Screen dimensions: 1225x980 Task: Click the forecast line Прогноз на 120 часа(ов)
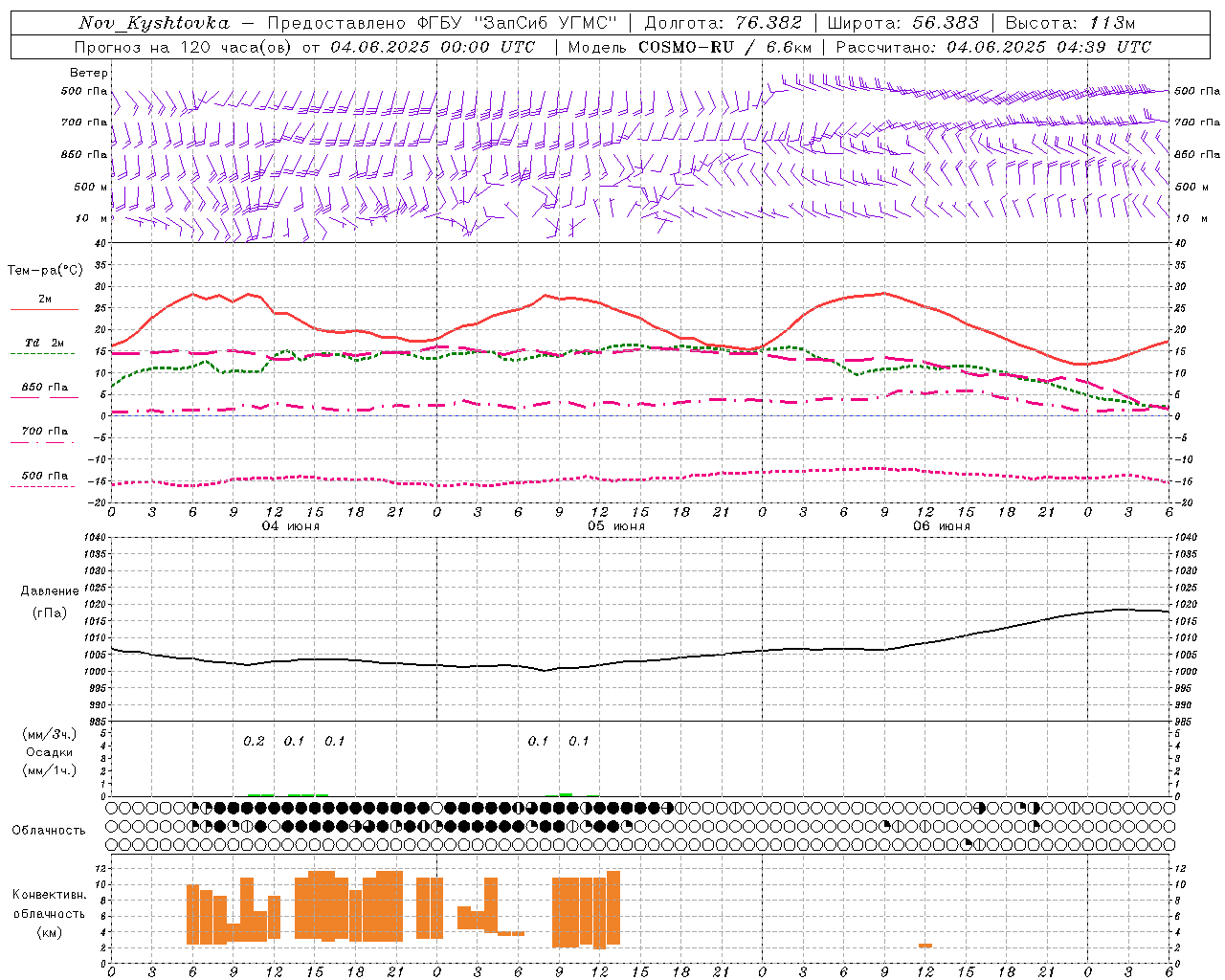(x=185, y=47)
